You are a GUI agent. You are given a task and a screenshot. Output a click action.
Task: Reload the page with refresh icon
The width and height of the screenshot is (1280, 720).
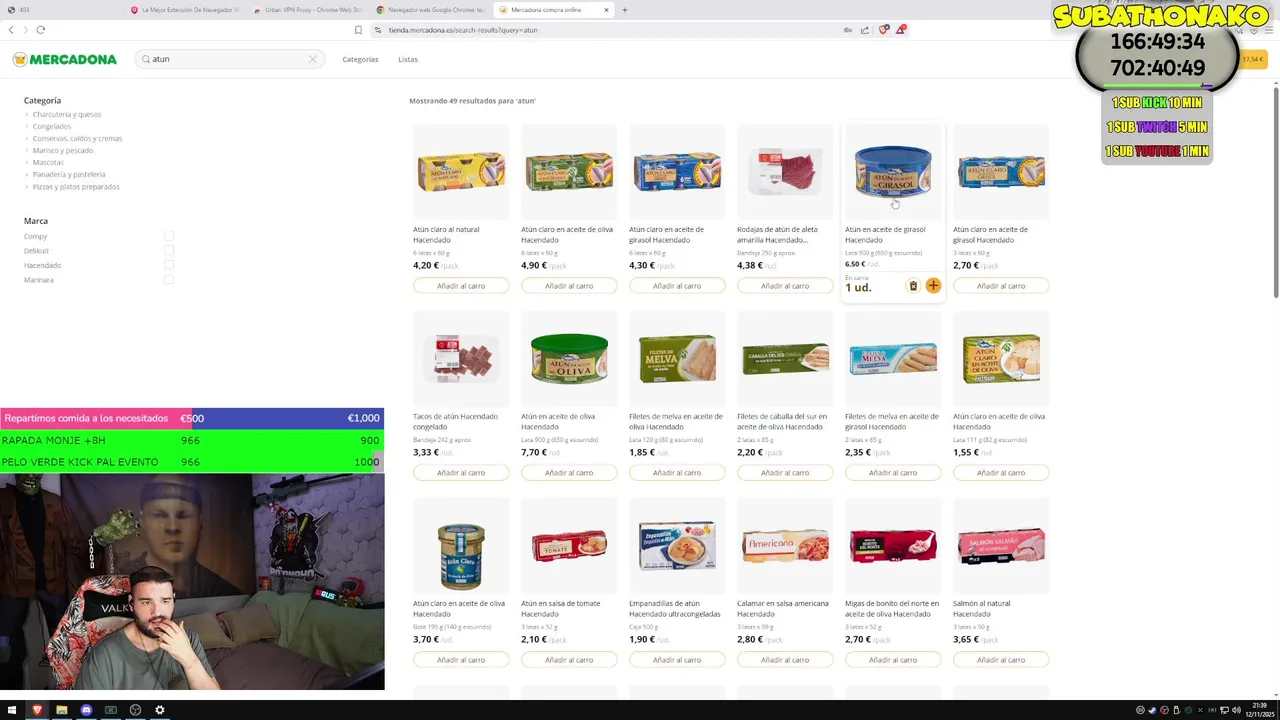(41, 30)
